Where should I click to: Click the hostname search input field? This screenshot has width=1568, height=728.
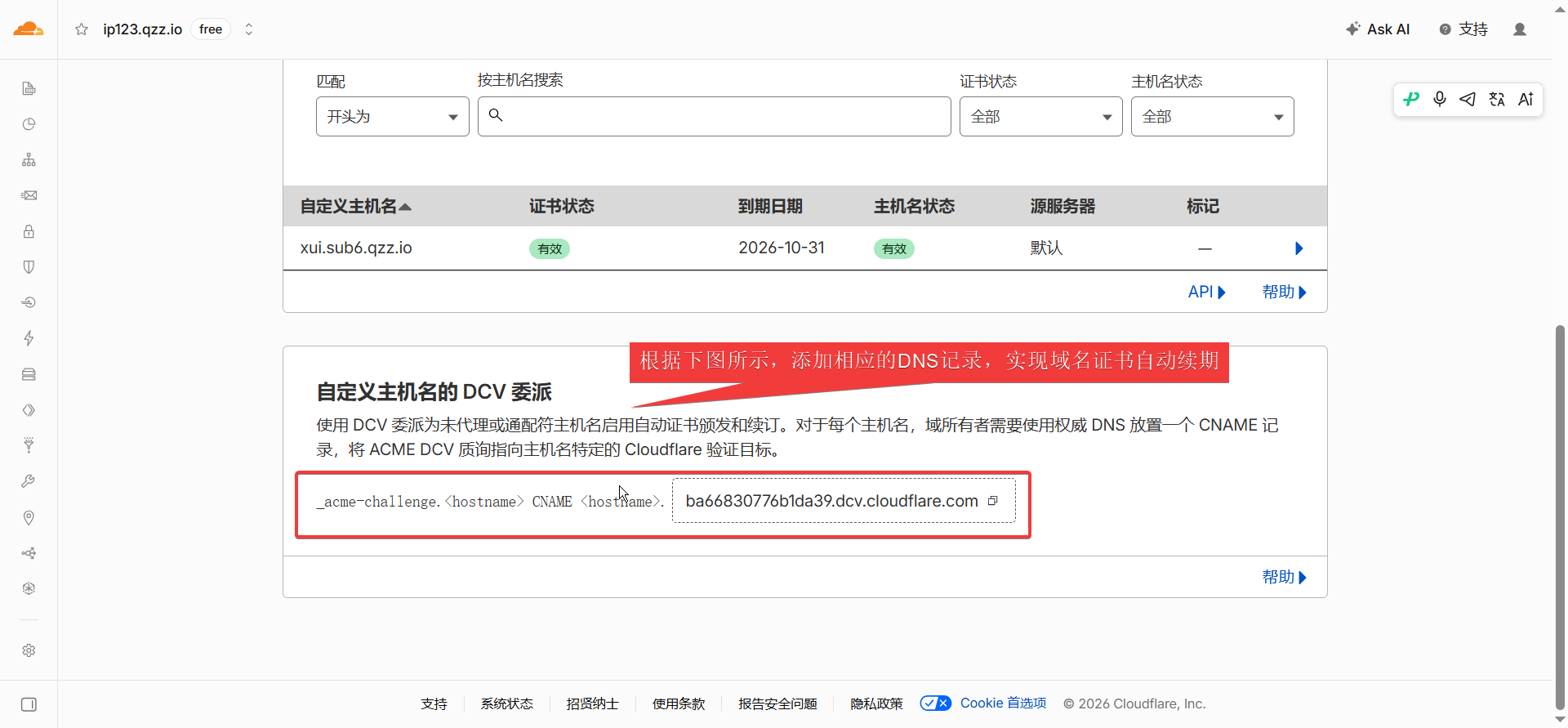click(x=715, y=117)
